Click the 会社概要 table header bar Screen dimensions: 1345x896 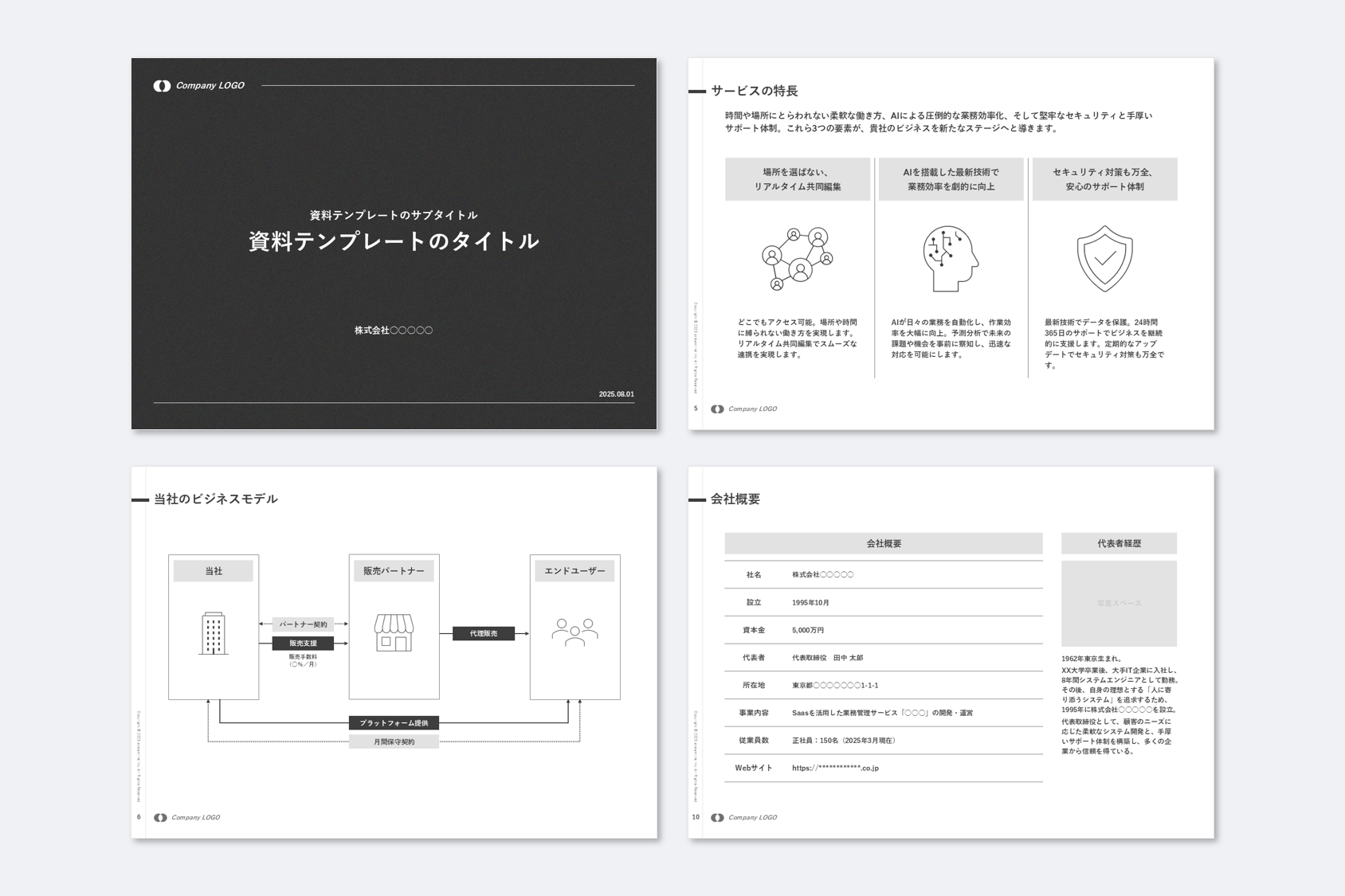coord(884,544)
